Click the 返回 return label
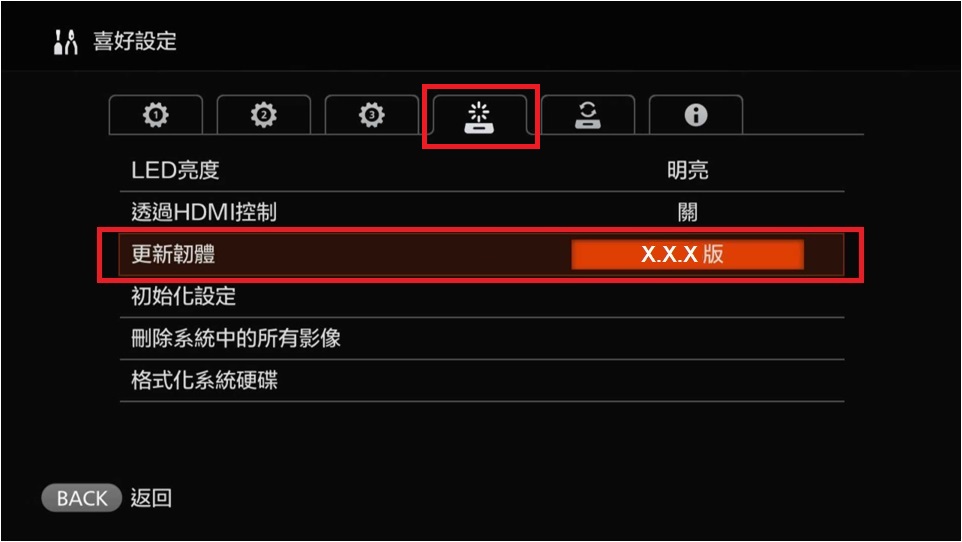 coord(151,498)
